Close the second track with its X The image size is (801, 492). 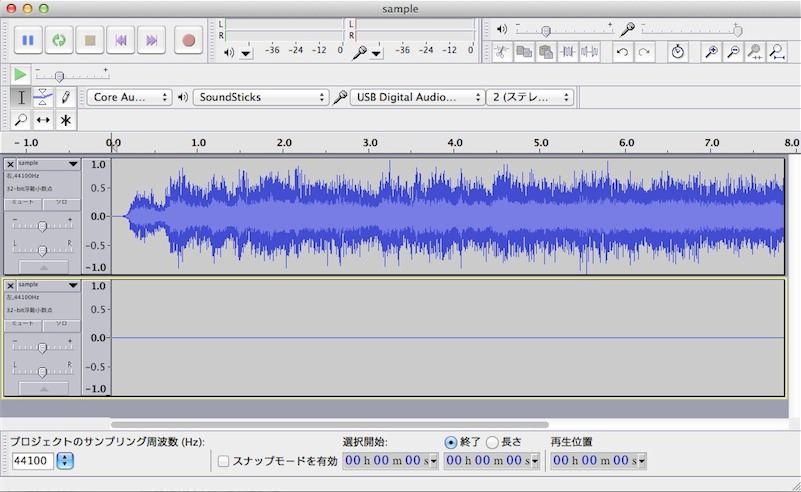point(10,286)
